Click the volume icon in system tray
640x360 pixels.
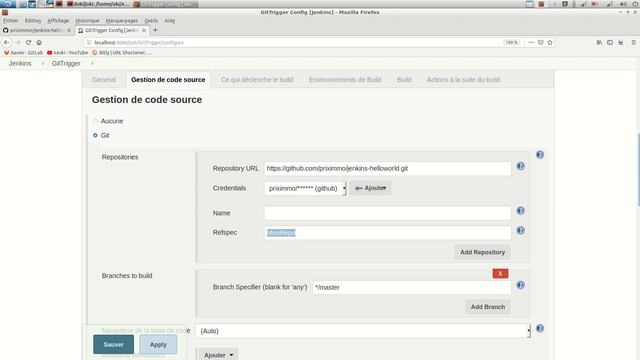[623, 4]
